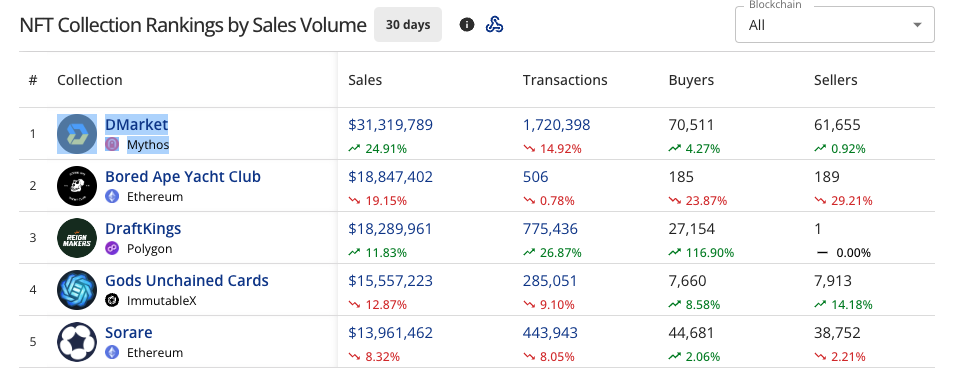The image size is (953, 368).
Task: Click Bored Ape transactions count 506
Action: 535,176
